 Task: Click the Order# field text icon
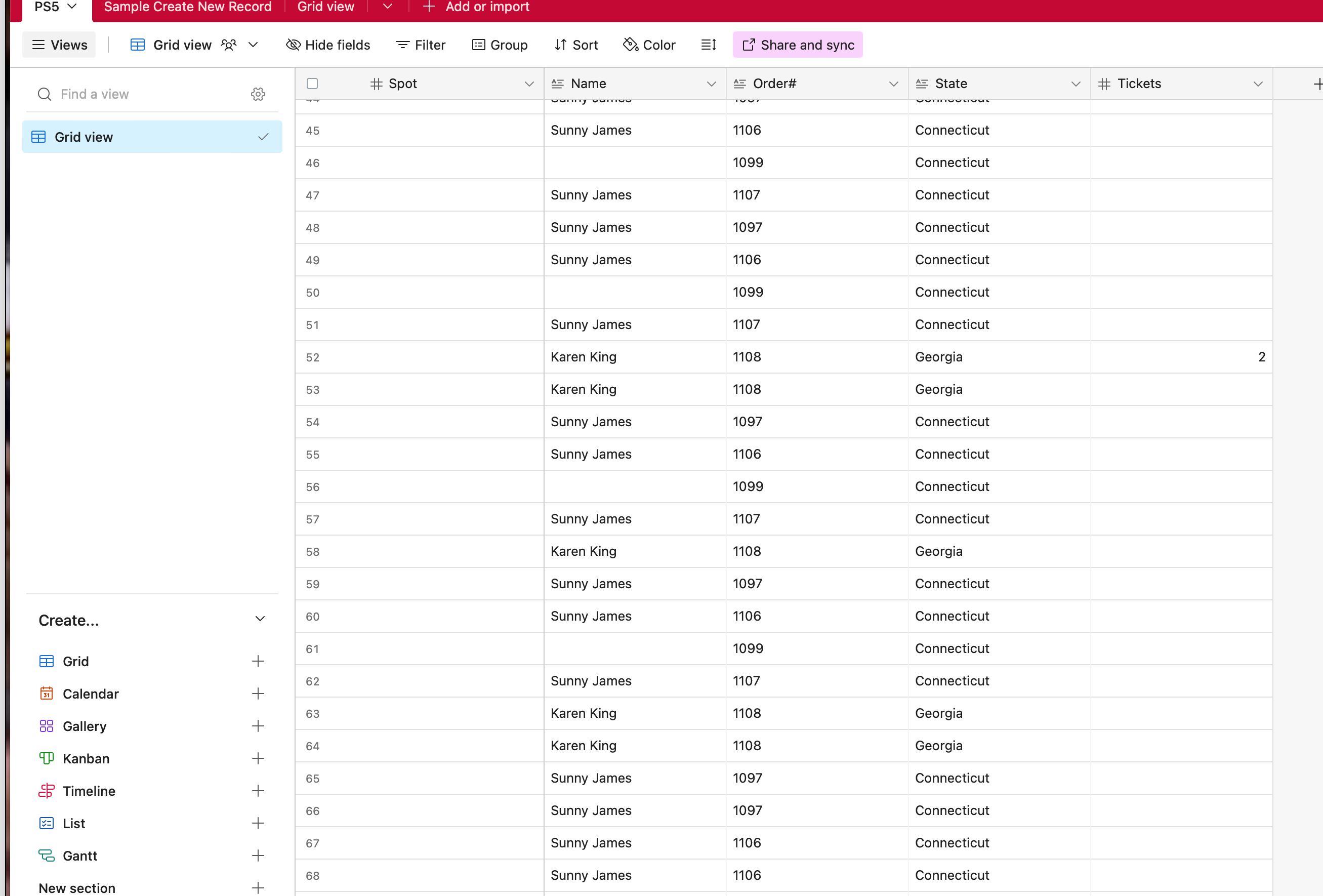point(740,84)
